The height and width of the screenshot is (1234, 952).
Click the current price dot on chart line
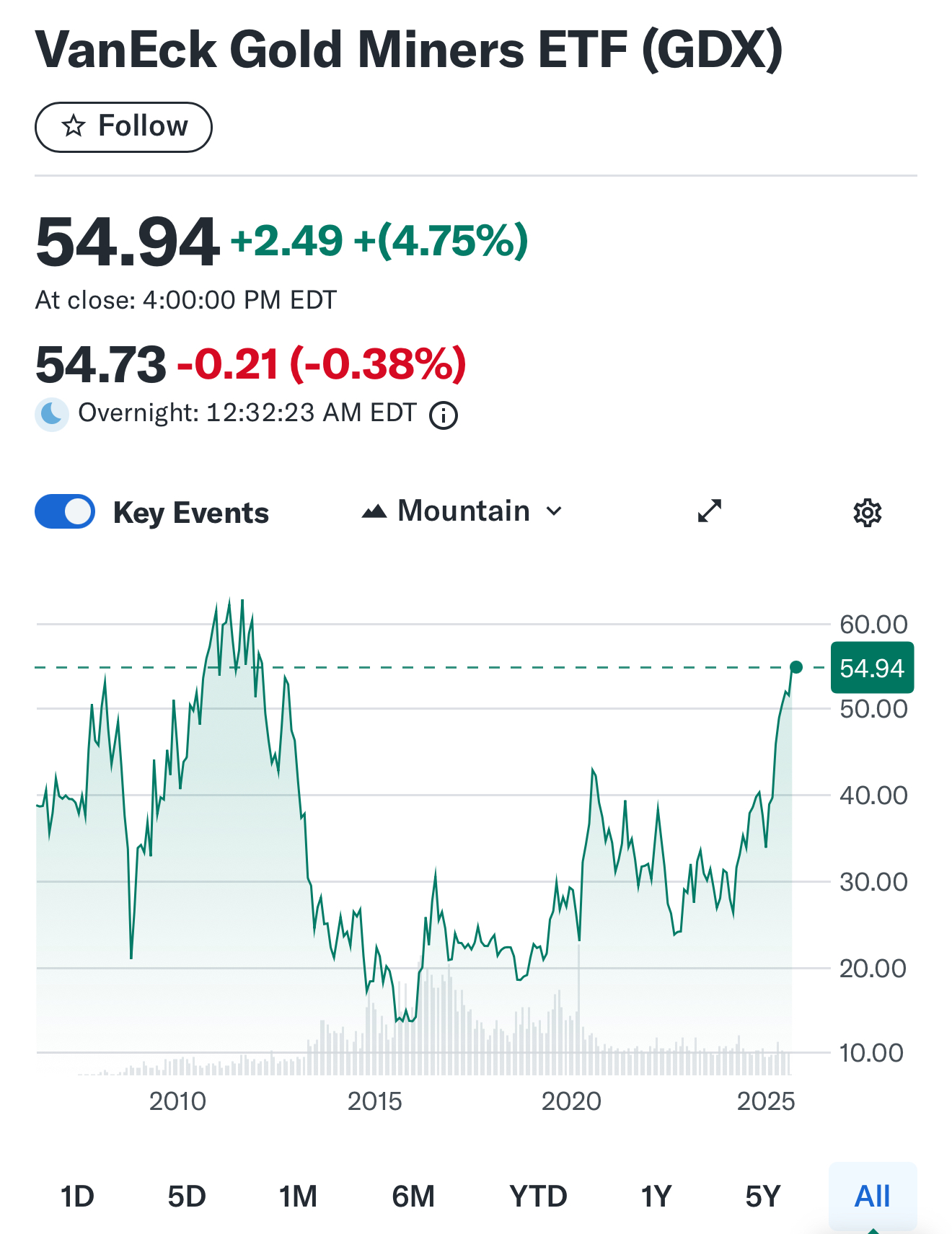click(796, 667)
